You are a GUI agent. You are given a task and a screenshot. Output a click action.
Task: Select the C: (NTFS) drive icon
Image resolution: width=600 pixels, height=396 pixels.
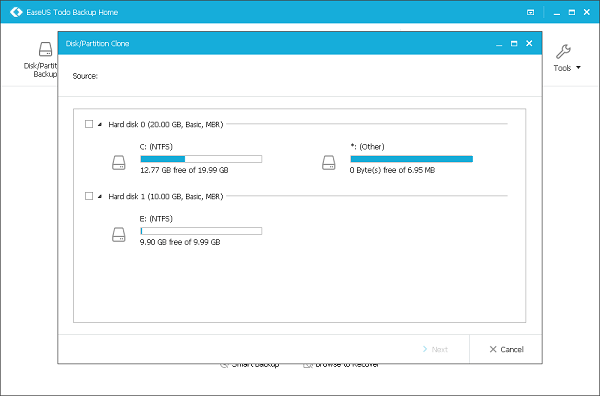[x=119, y=163]
